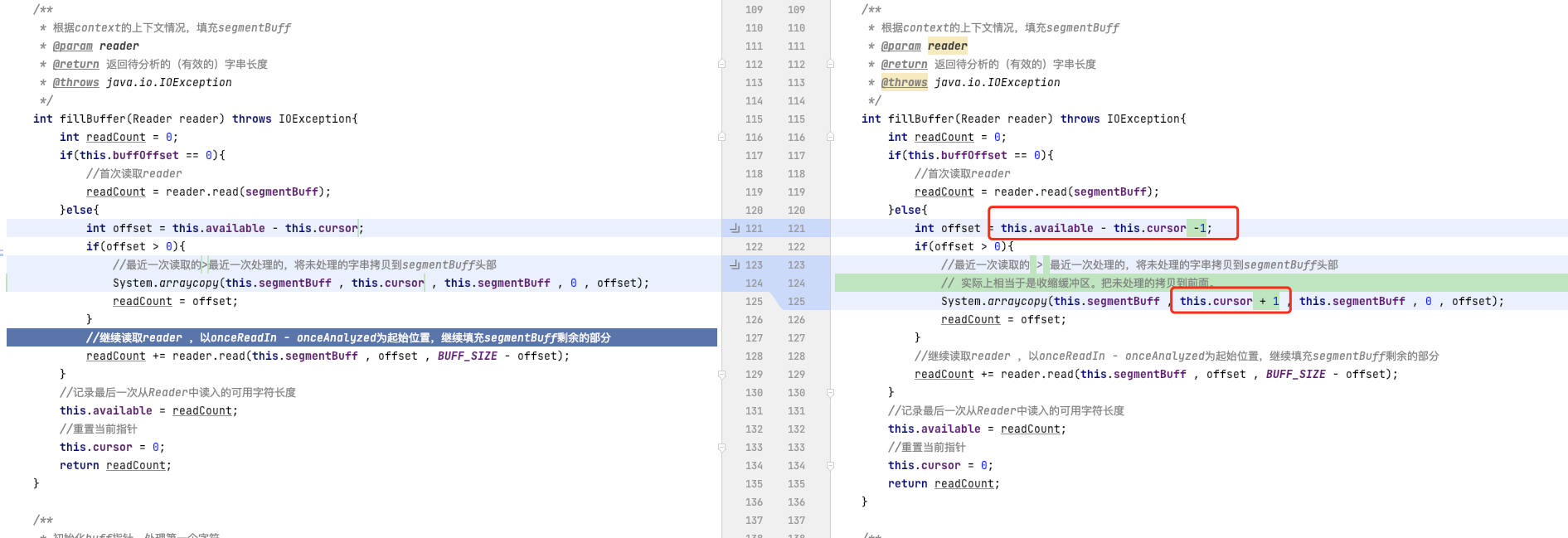Image resolution: width=1568 pixels, height=538 pixels.
Task: Toggle right gutter fold marker beside line 116
Action: pos(830,137)
